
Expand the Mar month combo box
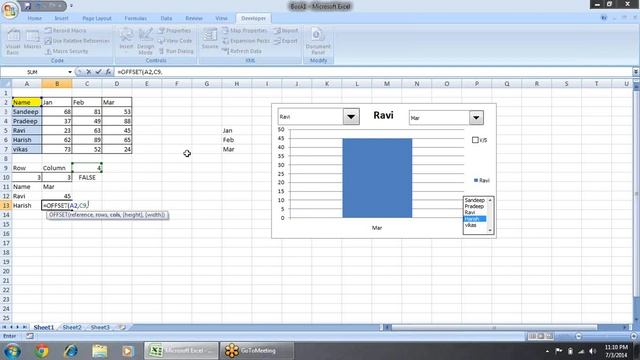[476, 118]
